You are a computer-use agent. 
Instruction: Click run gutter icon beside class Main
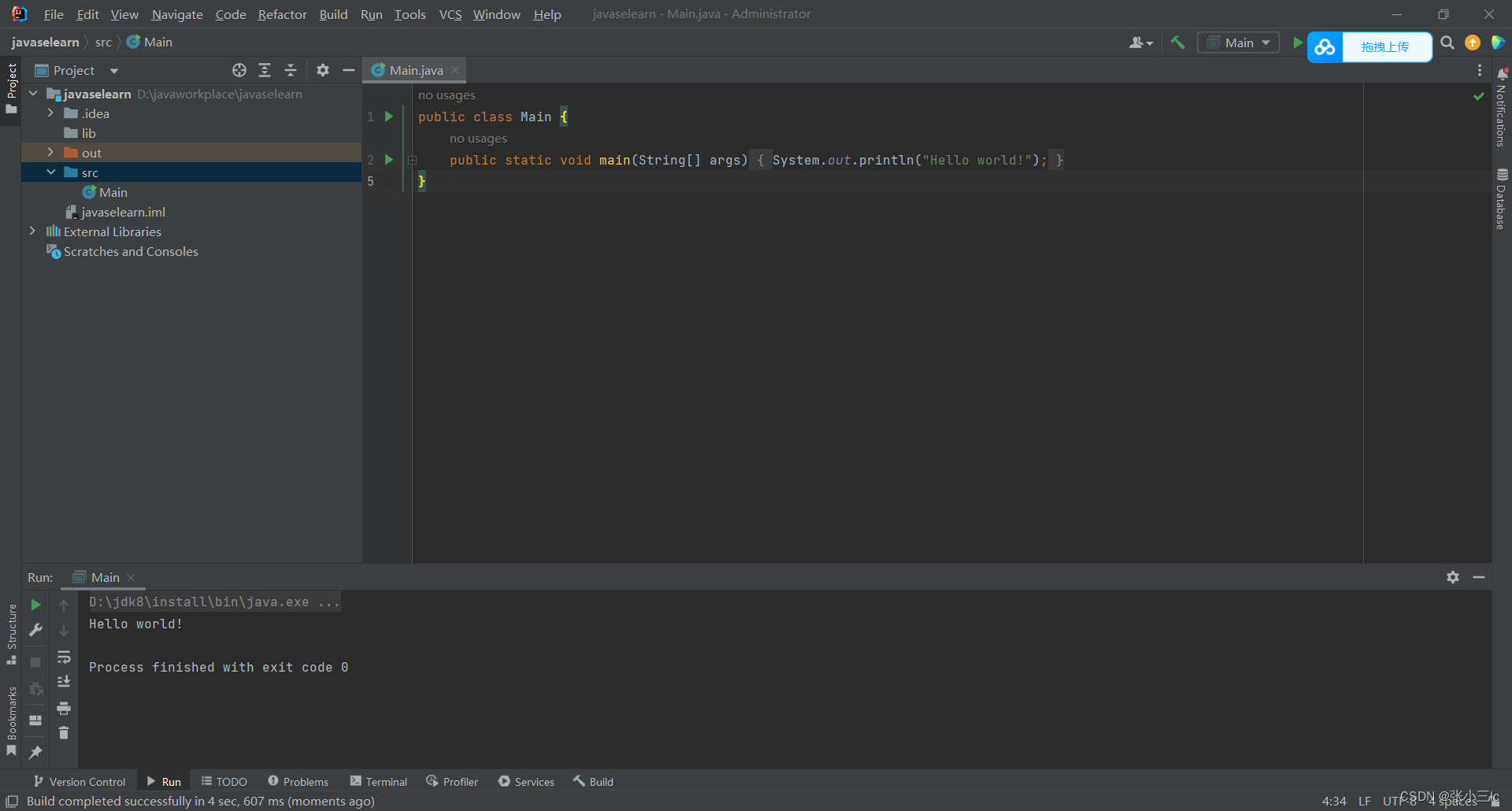tap(388, 117)
